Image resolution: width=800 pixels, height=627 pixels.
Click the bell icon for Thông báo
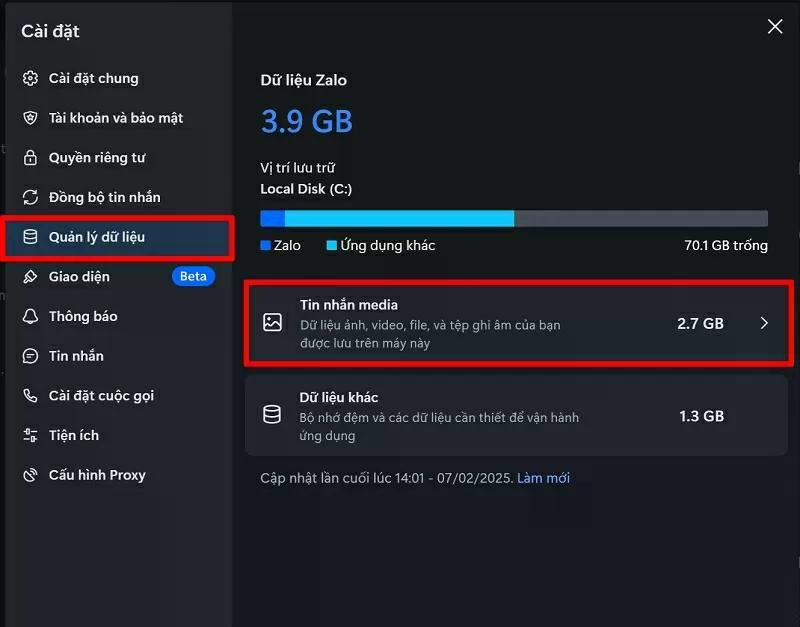click(30, 316)
